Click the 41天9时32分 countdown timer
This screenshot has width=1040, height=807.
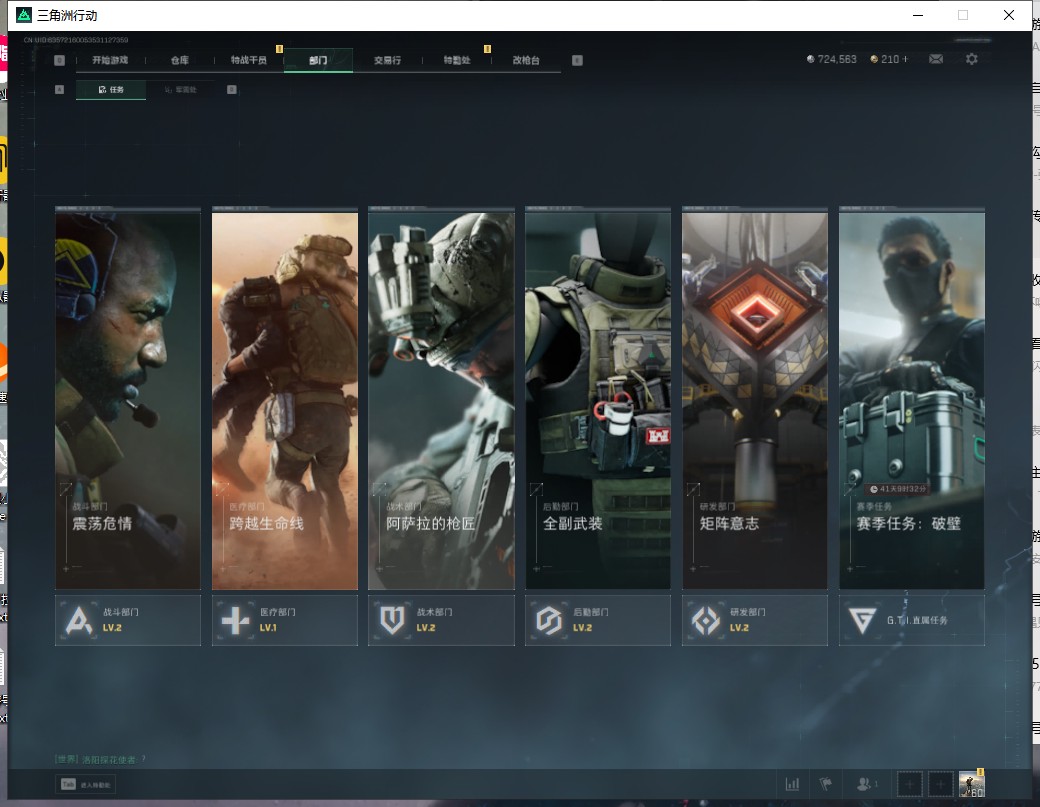898,489
